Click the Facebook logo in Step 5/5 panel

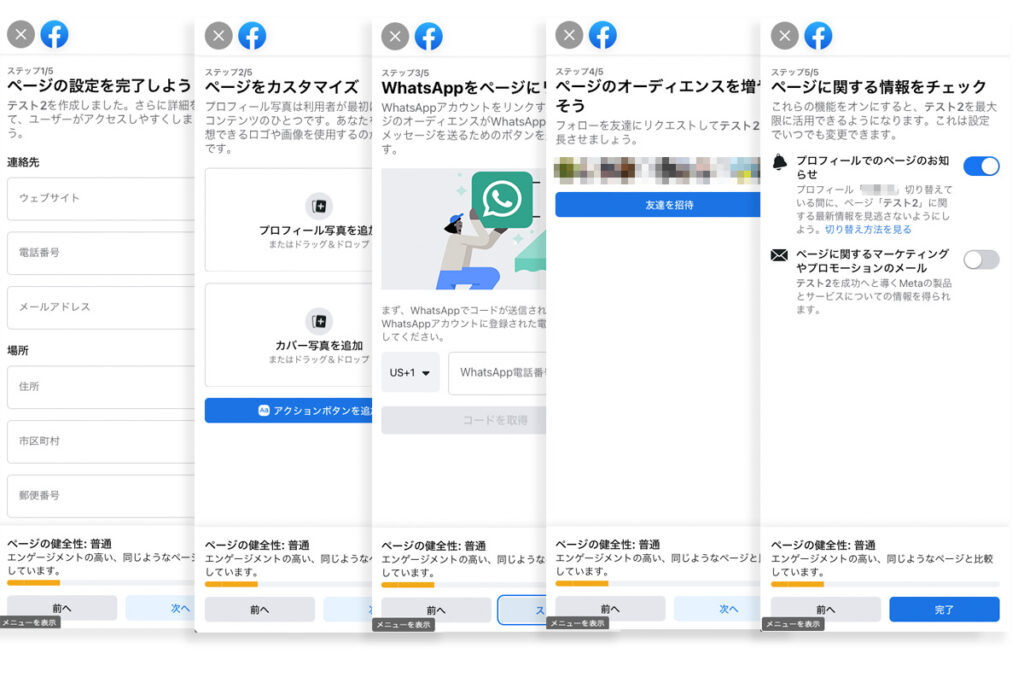click(x=818, y=36)
